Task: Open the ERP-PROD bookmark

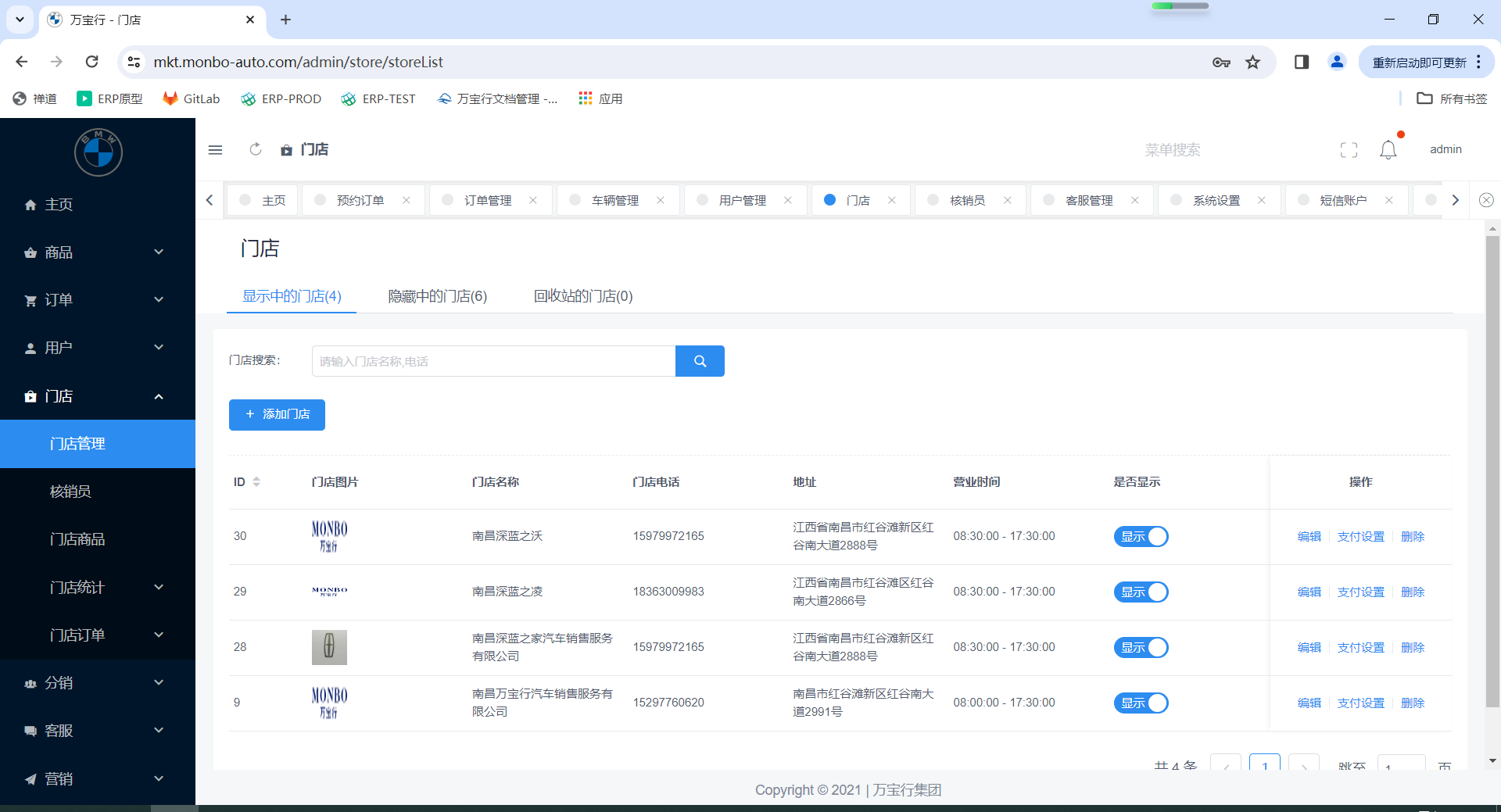Action: coord(281,98)
